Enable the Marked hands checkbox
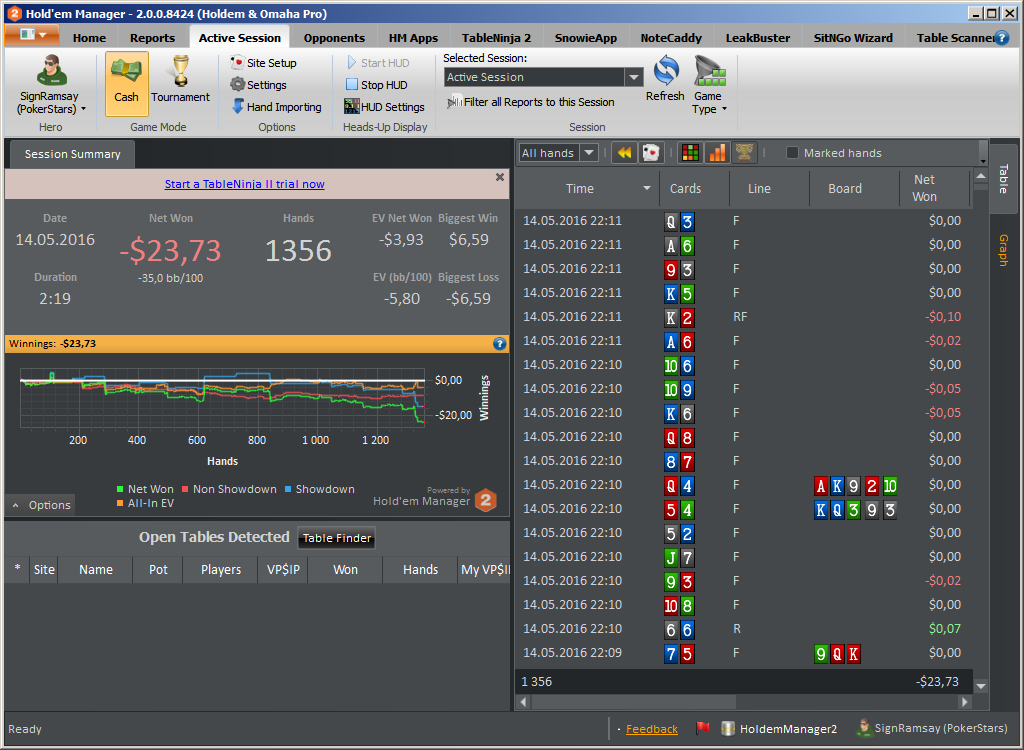 [x=792, y=153]
